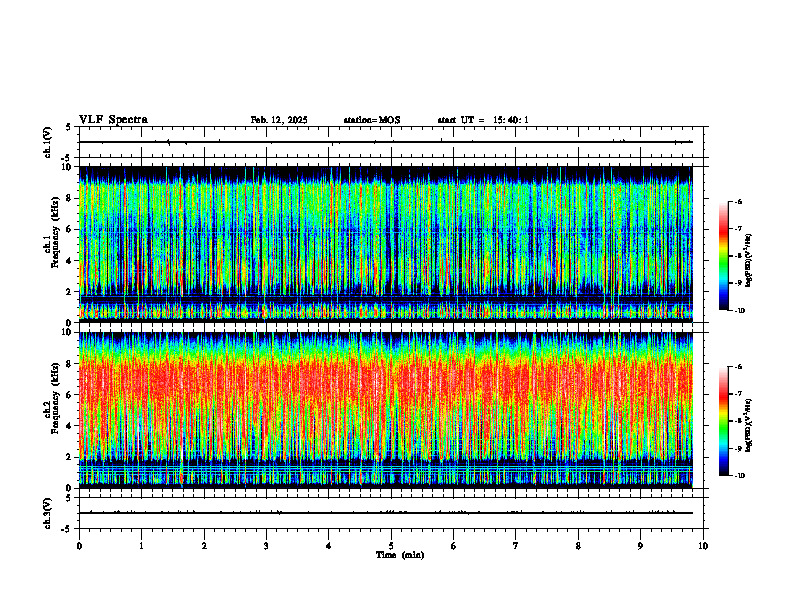This screenshot has width=792, height=612.
Task: Click the "-6" label on ch.1 color scale
Action: (x=738, y=202)
